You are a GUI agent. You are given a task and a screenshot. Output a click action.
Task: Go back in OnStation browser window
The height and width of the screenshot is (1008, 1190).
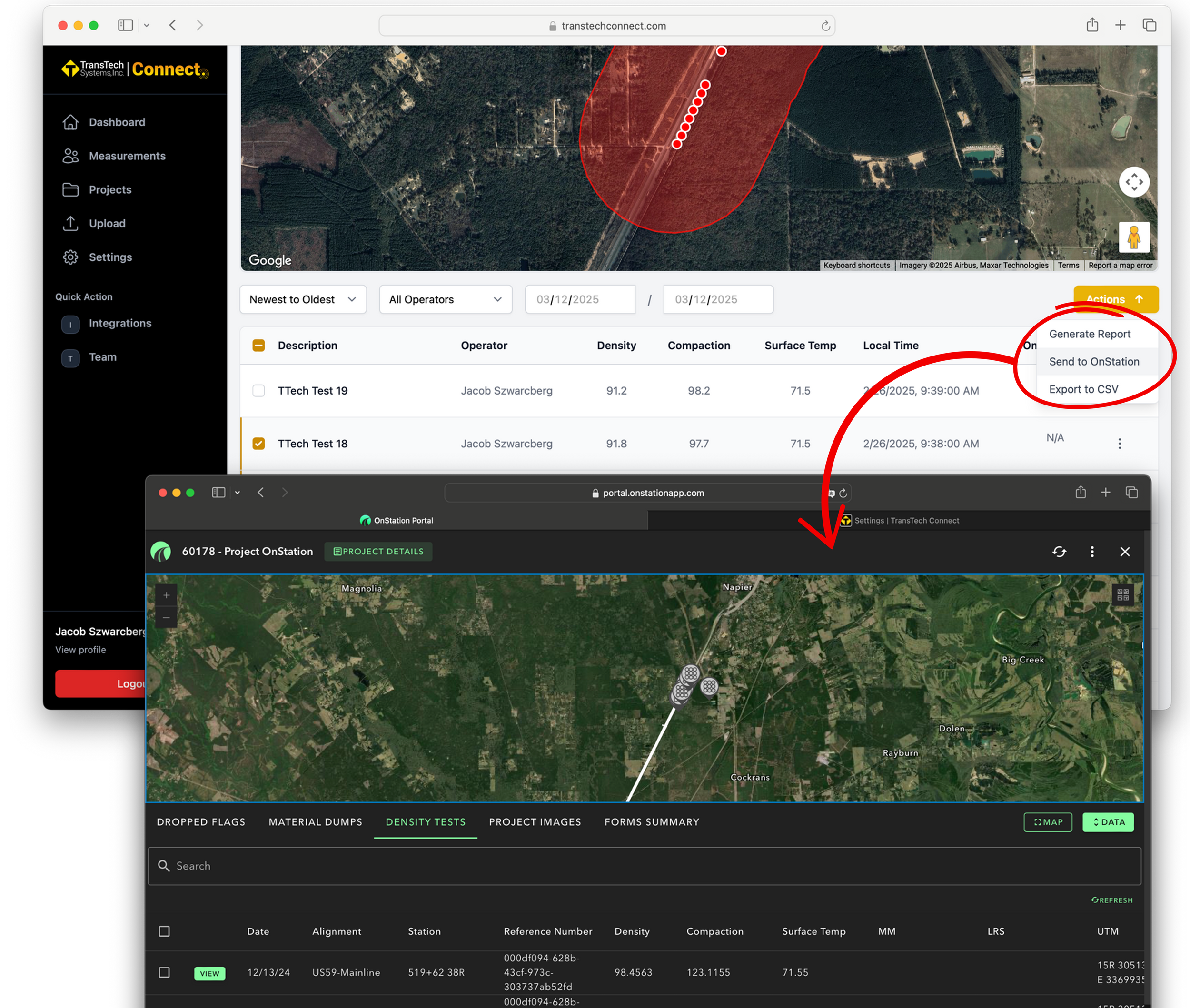pos(261,492)
